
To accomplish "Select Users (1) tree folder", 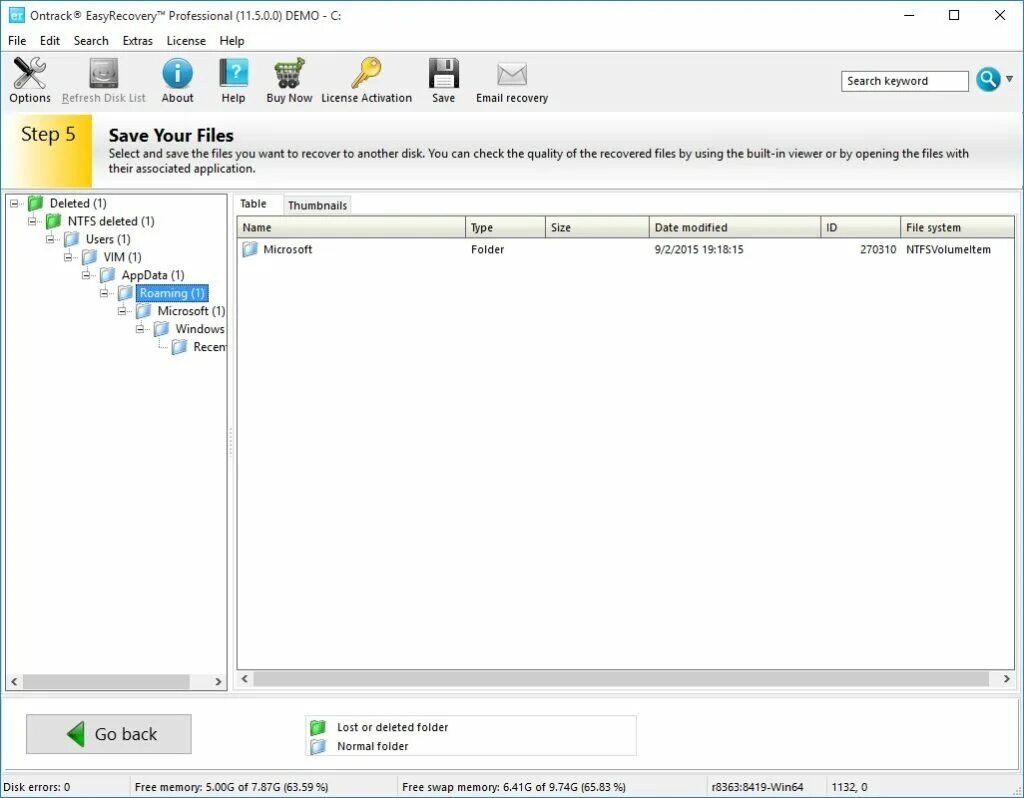I will pyautogui.click(x=108, y=239).
